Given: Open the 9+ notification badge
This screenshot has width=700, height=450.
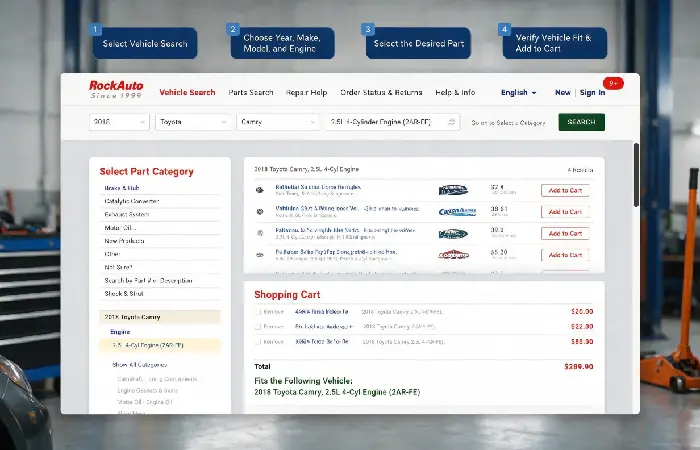Looking at the screenshot, I should (613, 83).
